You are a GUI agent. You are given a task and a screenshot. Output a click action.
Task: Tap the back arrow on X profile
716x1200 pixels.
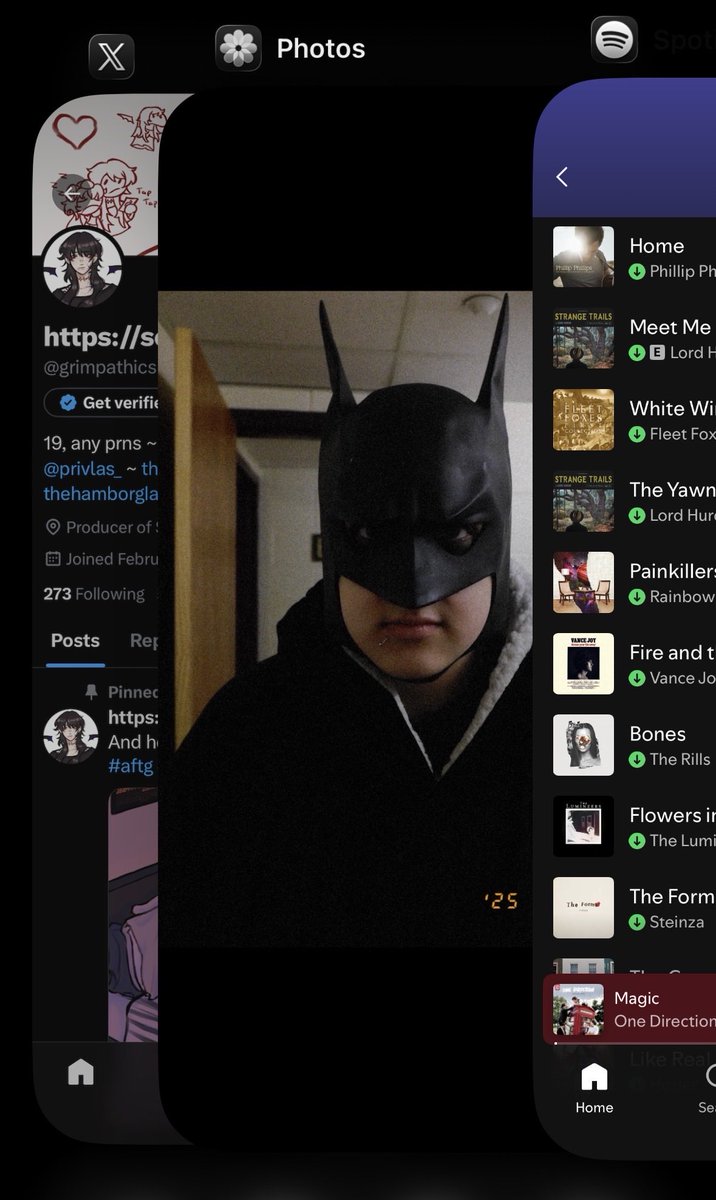[72, 193]
